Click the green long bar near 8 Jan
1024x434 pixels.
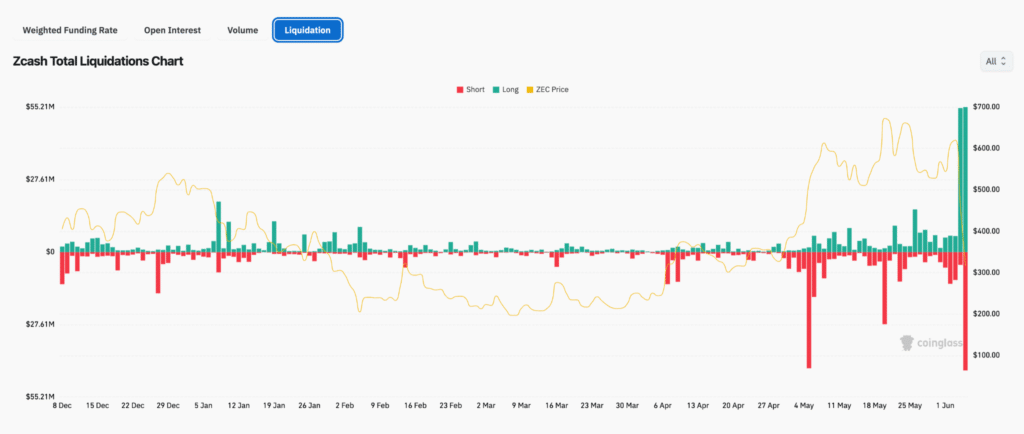coord(219,226)
